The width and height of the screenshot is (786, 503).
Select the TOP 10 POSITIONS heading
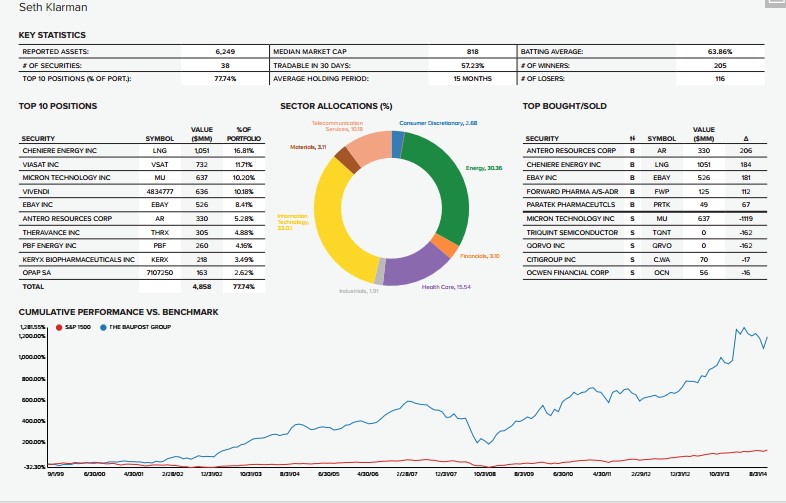[x=58, y=106]
